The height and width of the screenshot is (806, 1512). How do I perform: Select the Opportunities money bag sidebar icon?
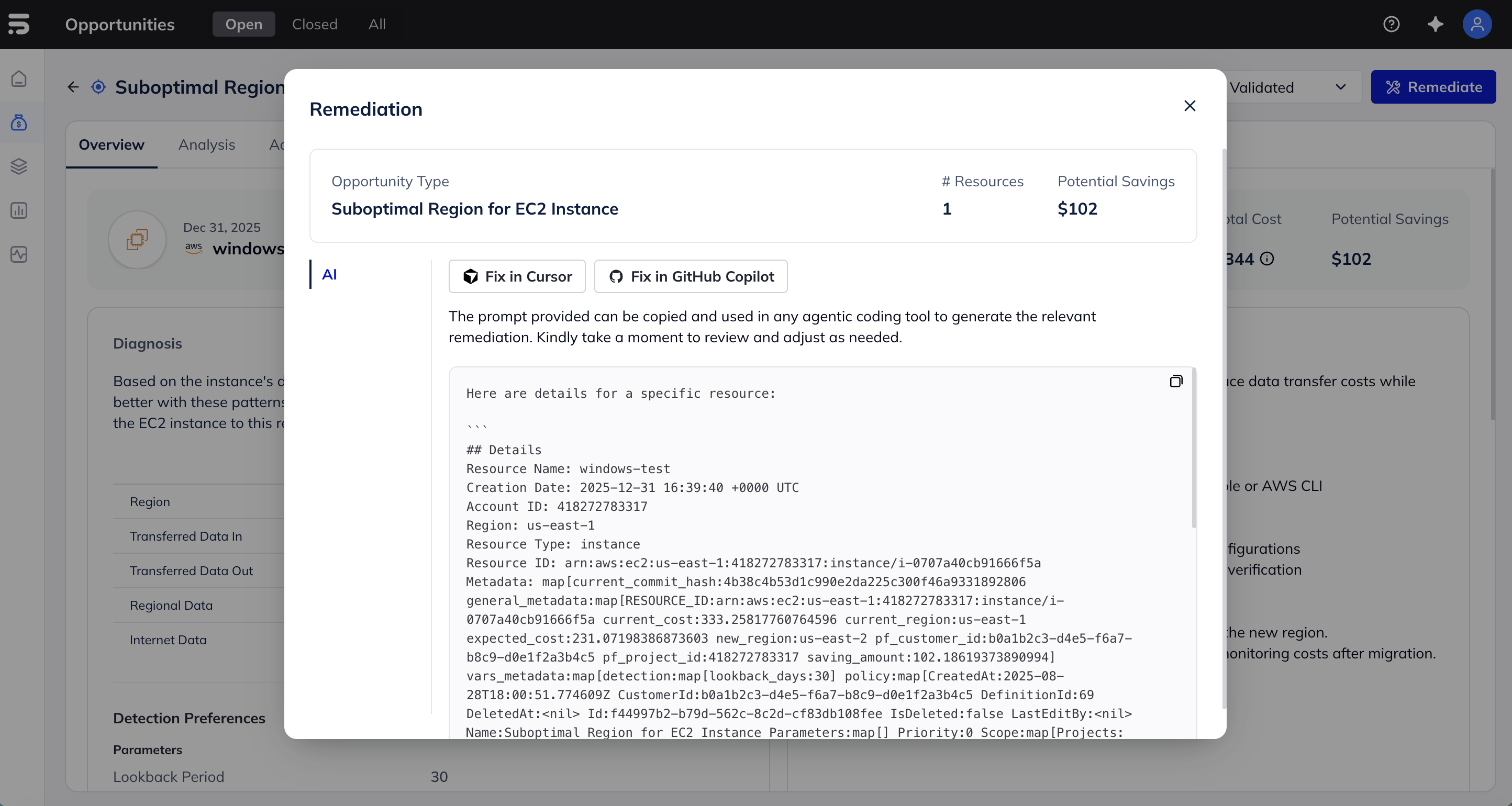coord(19,123)
